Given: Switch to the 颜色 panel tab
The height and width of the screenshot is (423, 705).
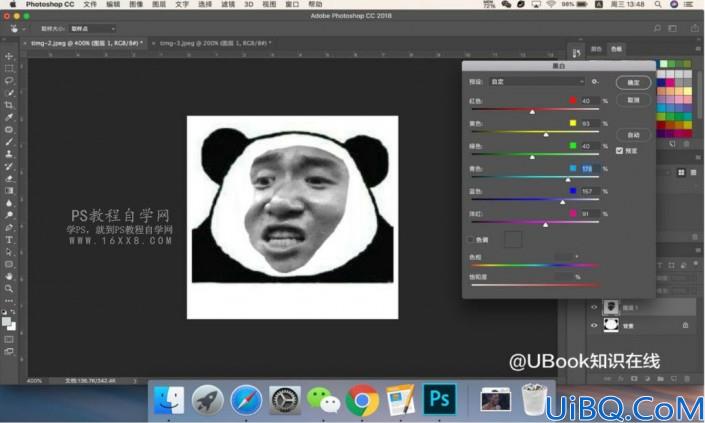Looking at the screenshot, I should coord(596,49).
